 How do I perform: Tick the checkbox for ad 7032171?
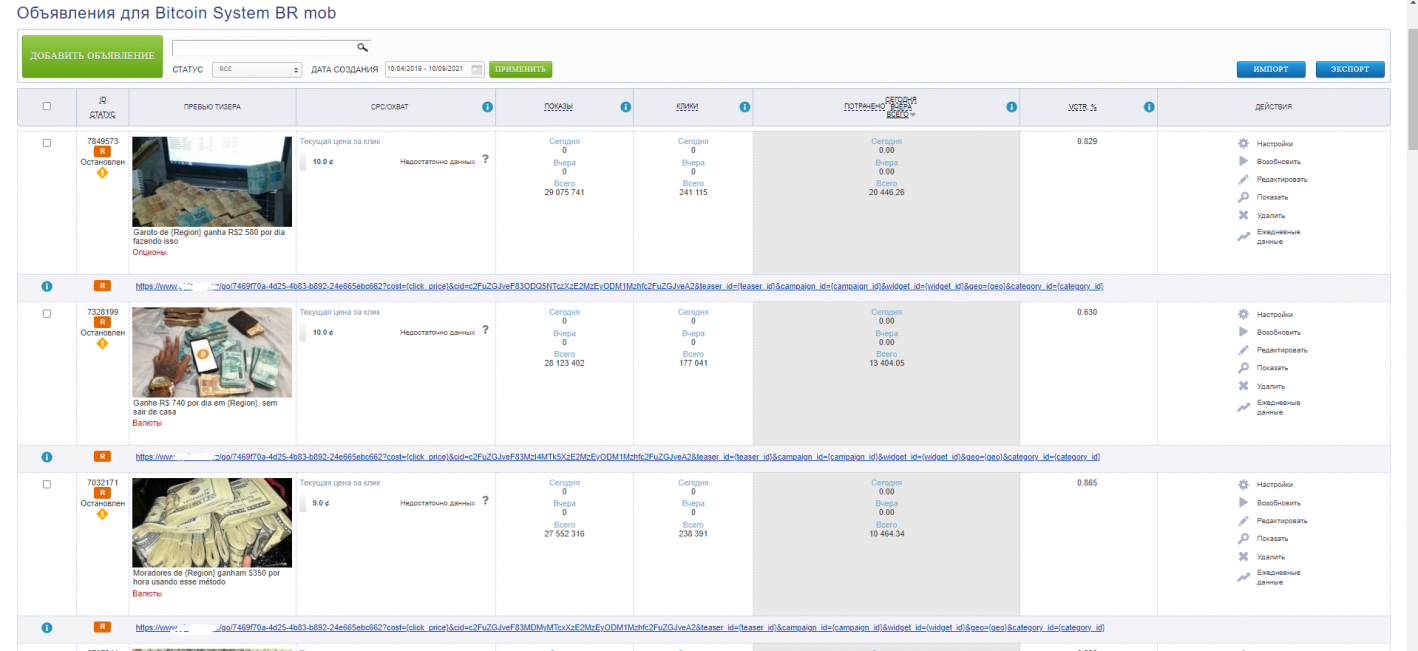(x=47, y=484)
